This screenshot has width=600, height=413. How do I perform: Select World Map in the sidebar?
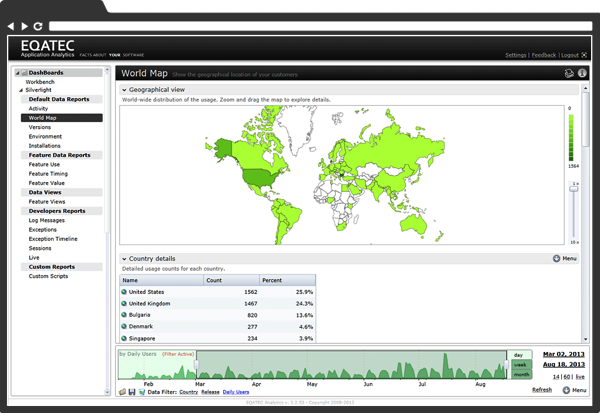click(x=62, y=118)
